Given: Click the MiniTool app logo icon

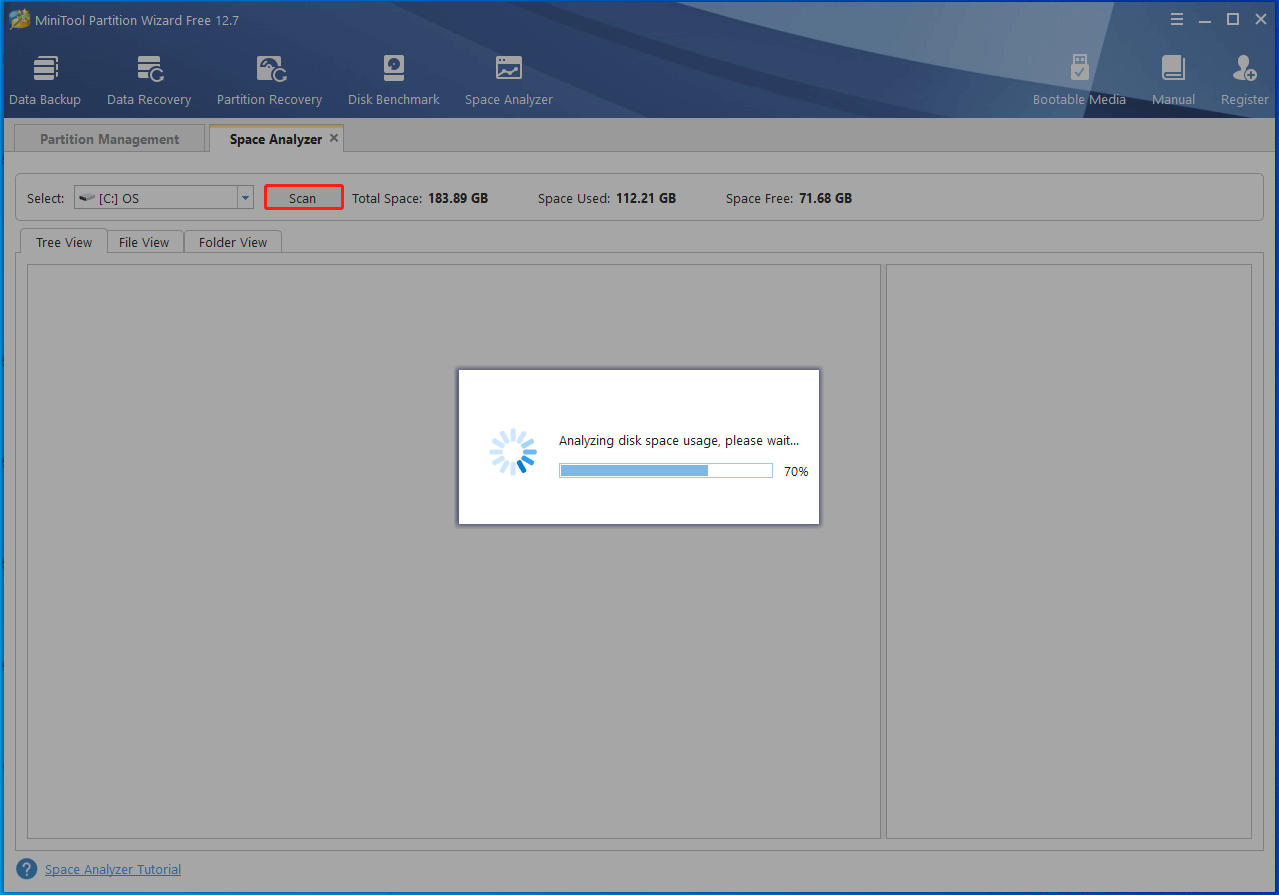Looking at the screenshot, I should (19, 20).
